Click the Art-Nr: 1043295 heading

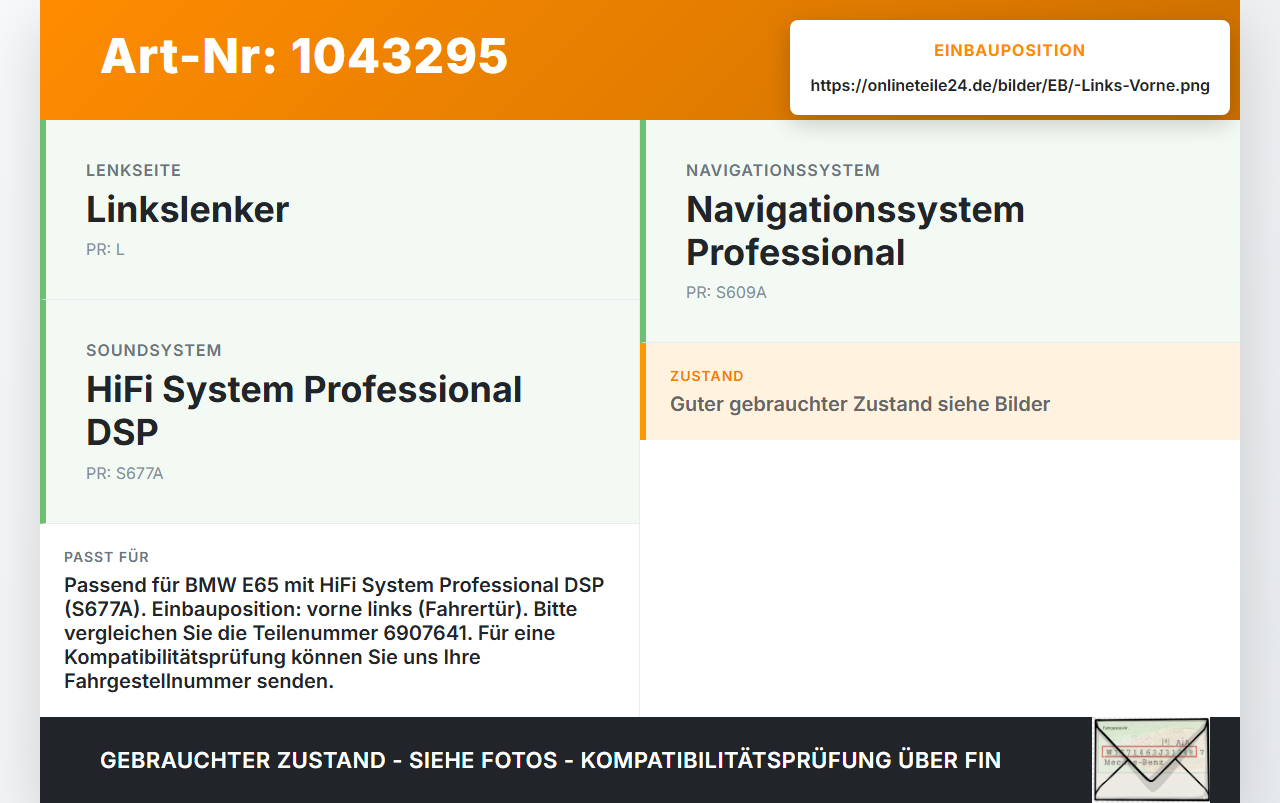tap(304, 56)
